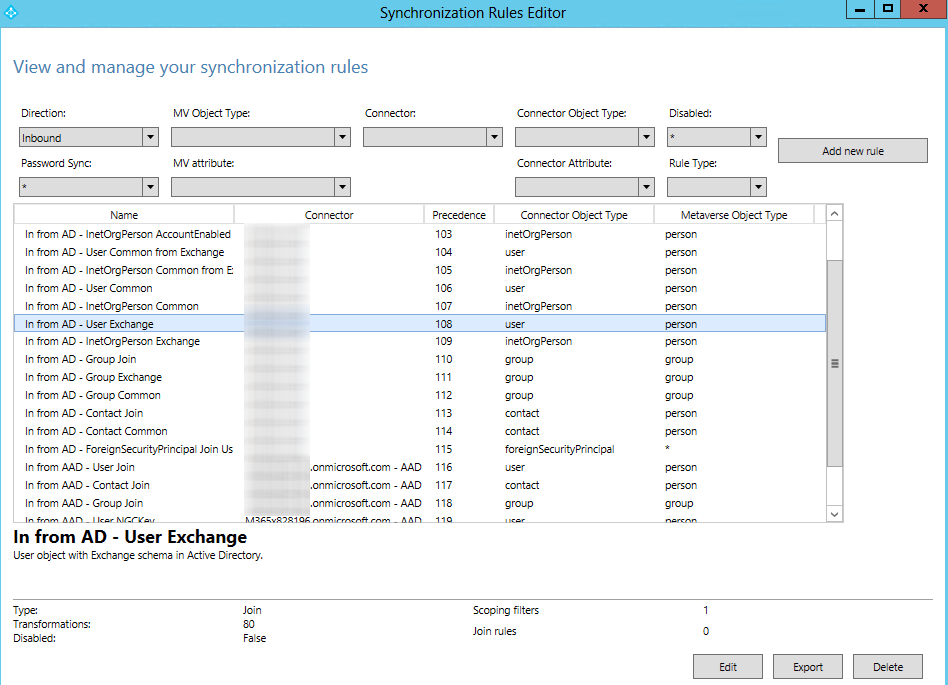
Task: Open the Password Sync dropdown
Action: coord(150,186)
